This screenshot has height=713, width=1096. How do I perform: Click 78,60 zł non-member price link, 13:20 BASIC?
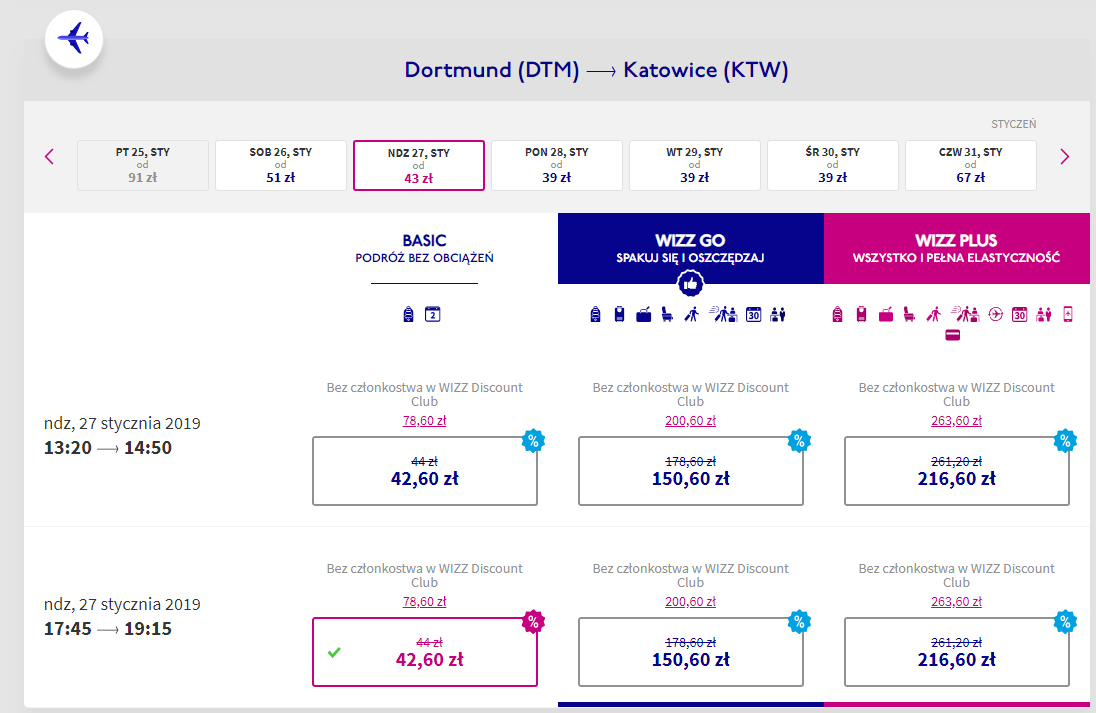click(424, 421)
